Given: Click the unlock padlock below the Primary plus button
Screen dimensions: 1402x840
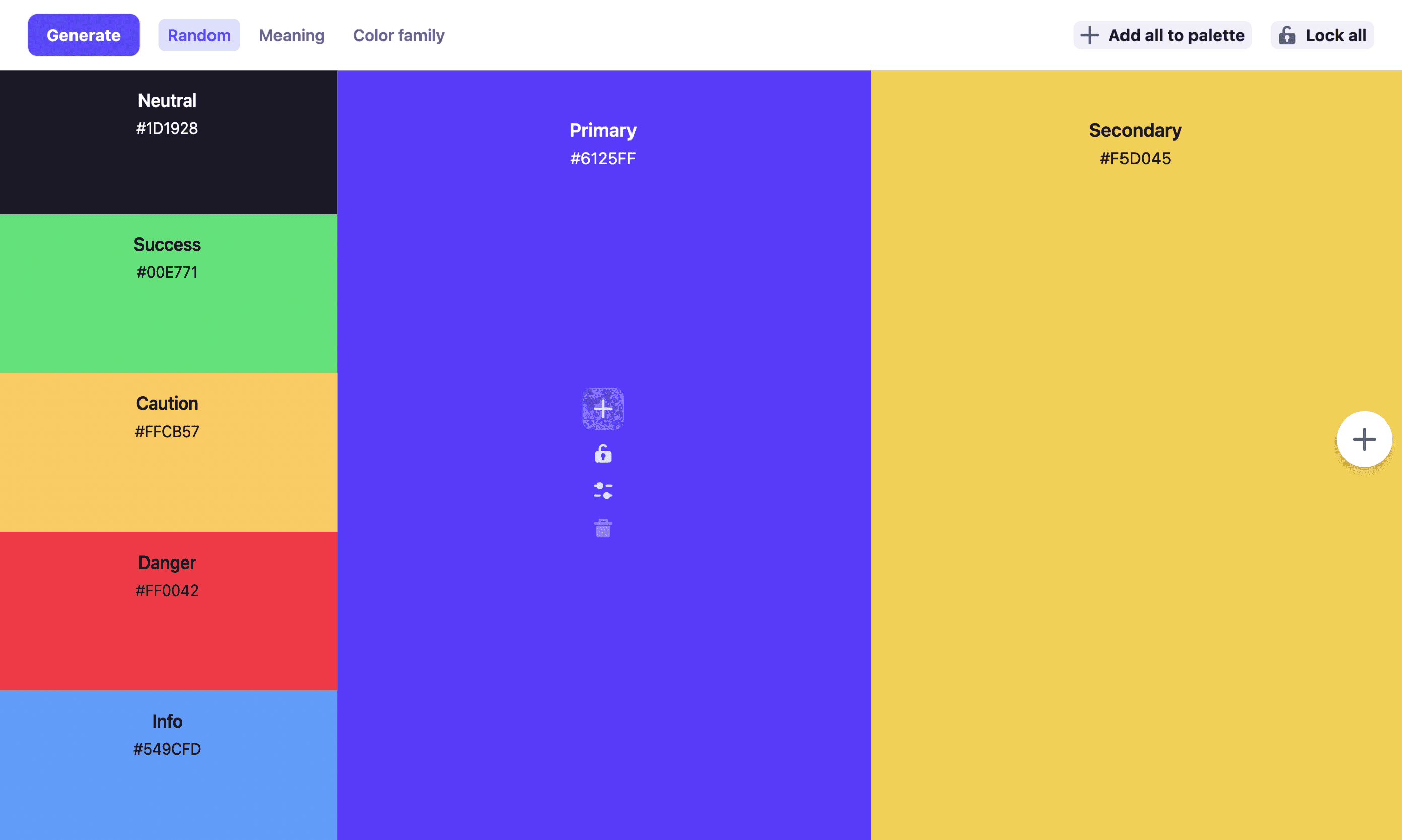Looking at the screenshot, I should tap(603, 453).
